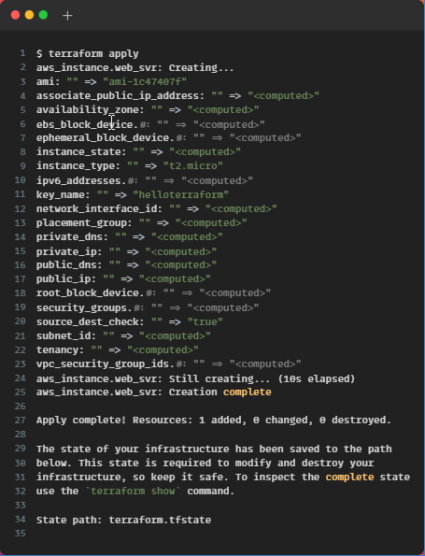The height and width of the screenshot is (556, 425).
Task: Select the ami value "ami-1c47407f"
Action: click(x=145, y=82)
